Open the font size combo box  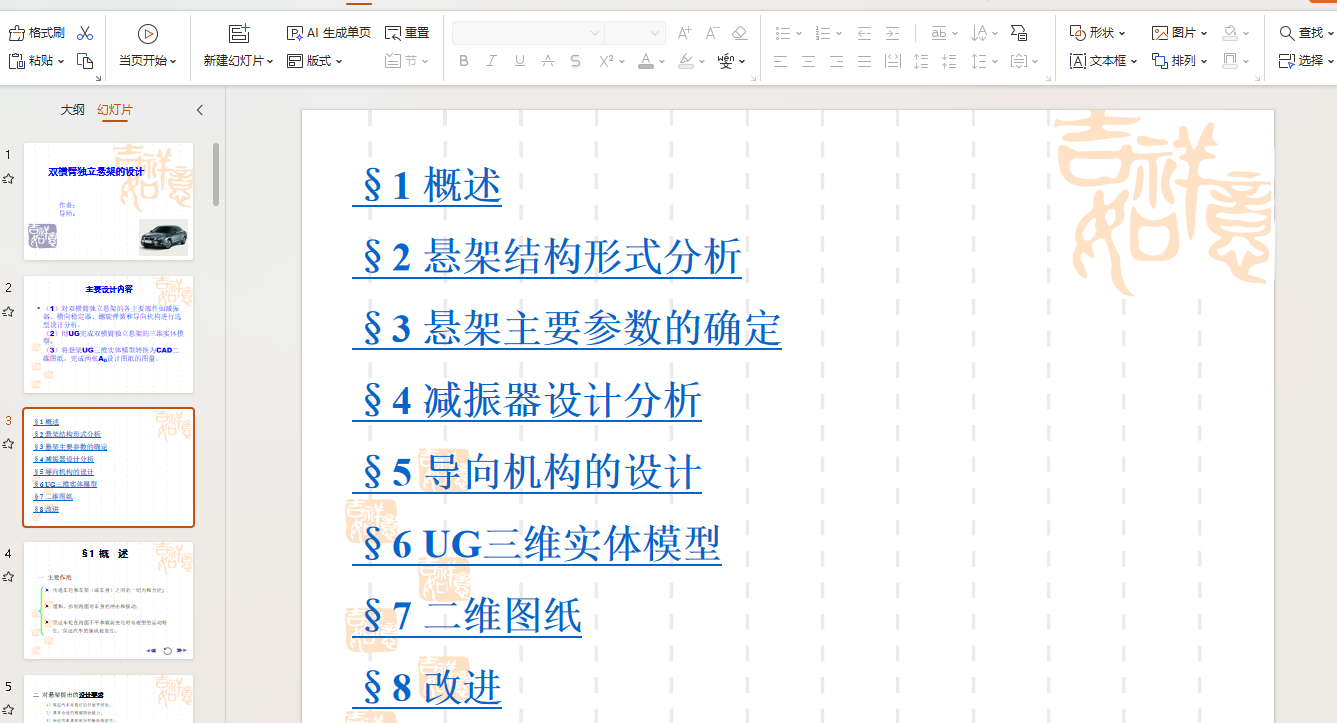click(x=635, y=33)
